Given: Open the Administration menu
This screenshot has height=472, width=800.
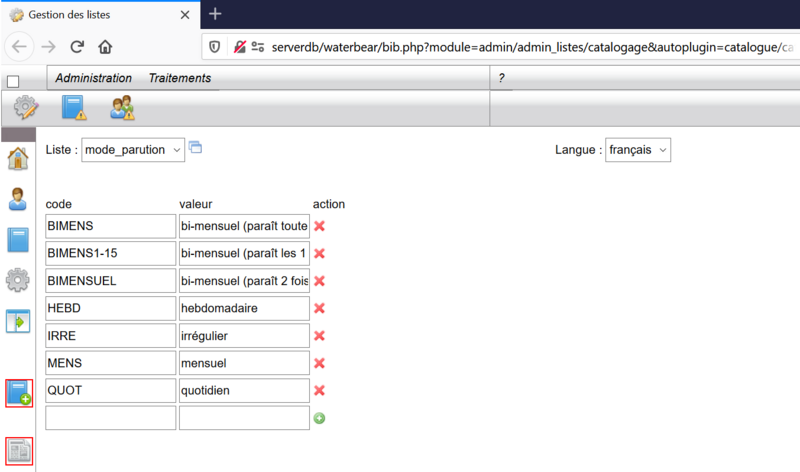Looking at the screenshot, I should [x=93, y=78].
